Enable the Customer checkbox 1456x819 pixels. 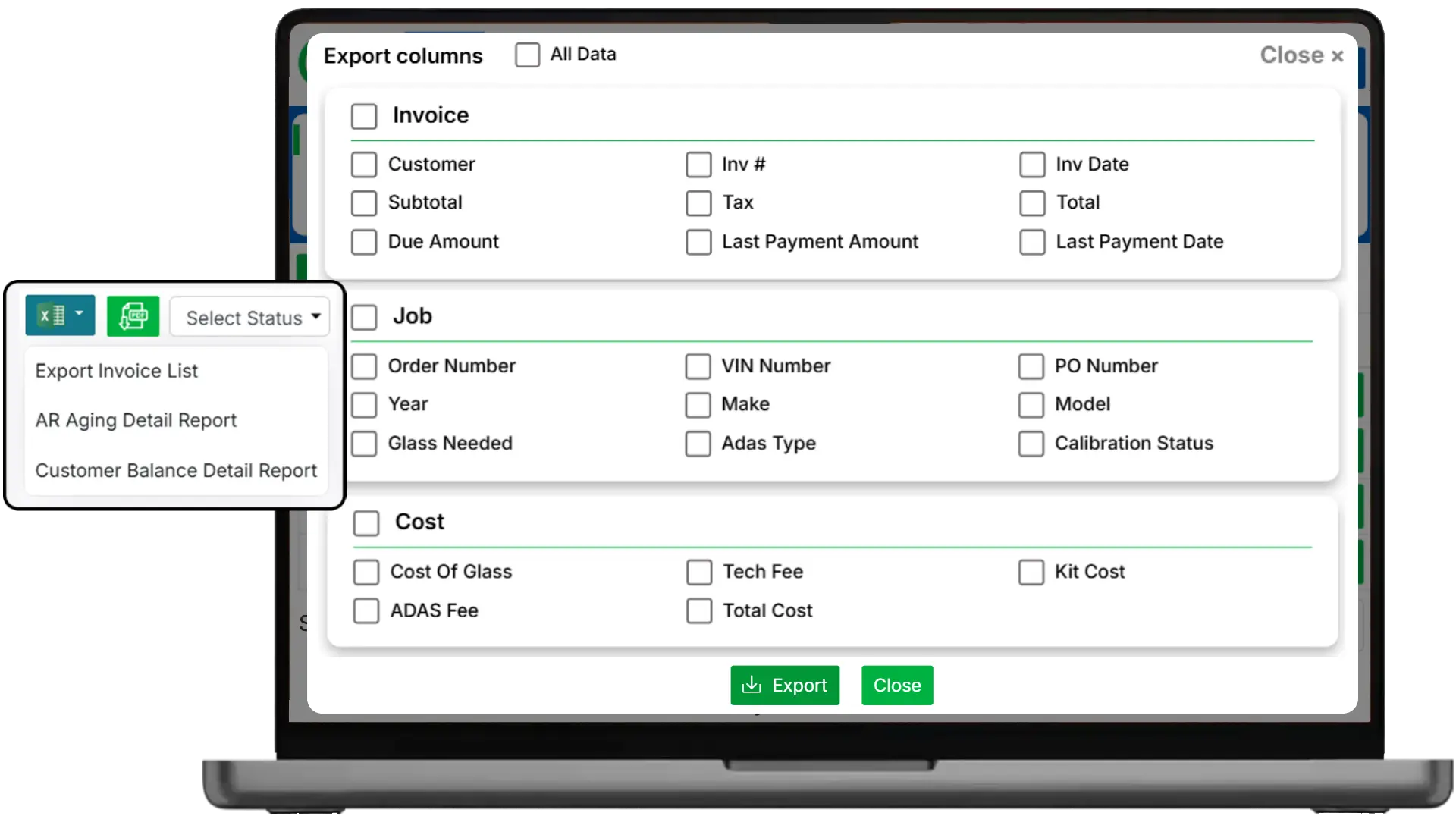point(364,164)
